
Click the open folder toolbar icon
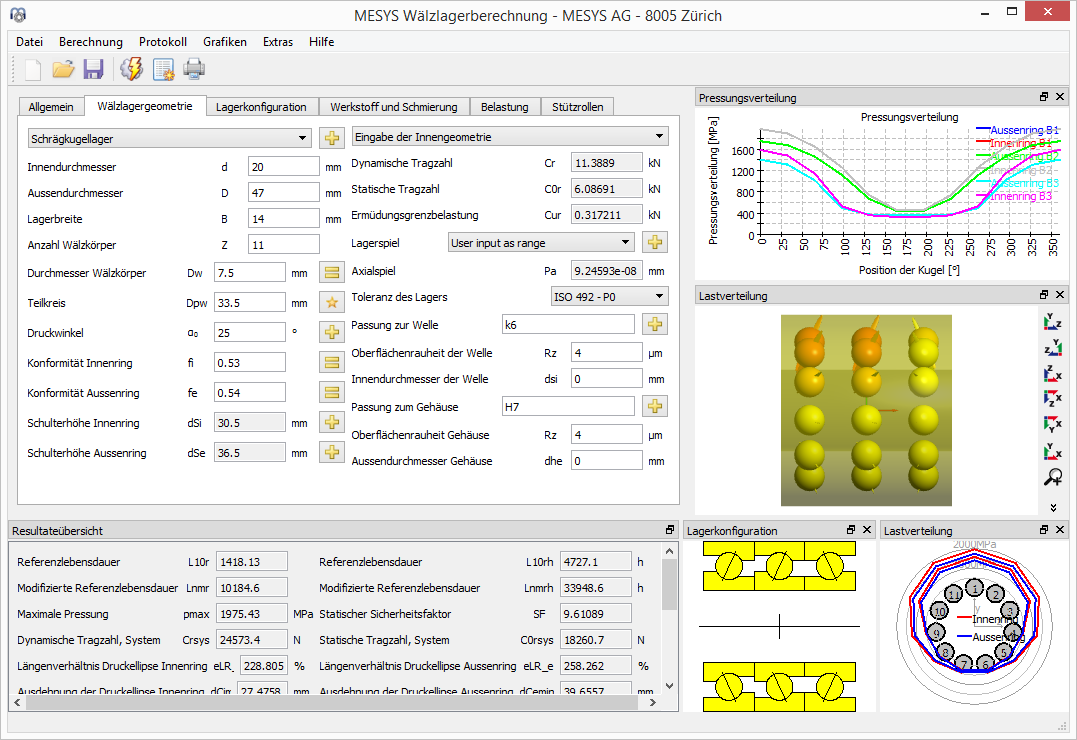coord(63,69)
